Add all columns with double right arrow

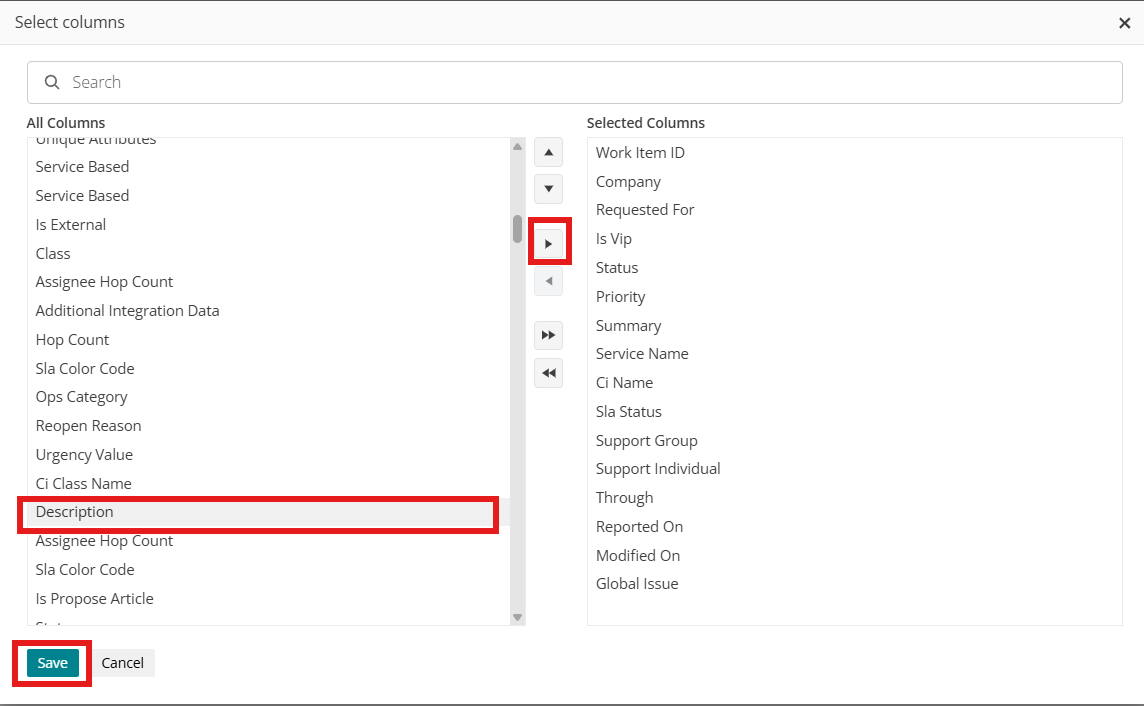pyautogui.click(x=548, y=335)
